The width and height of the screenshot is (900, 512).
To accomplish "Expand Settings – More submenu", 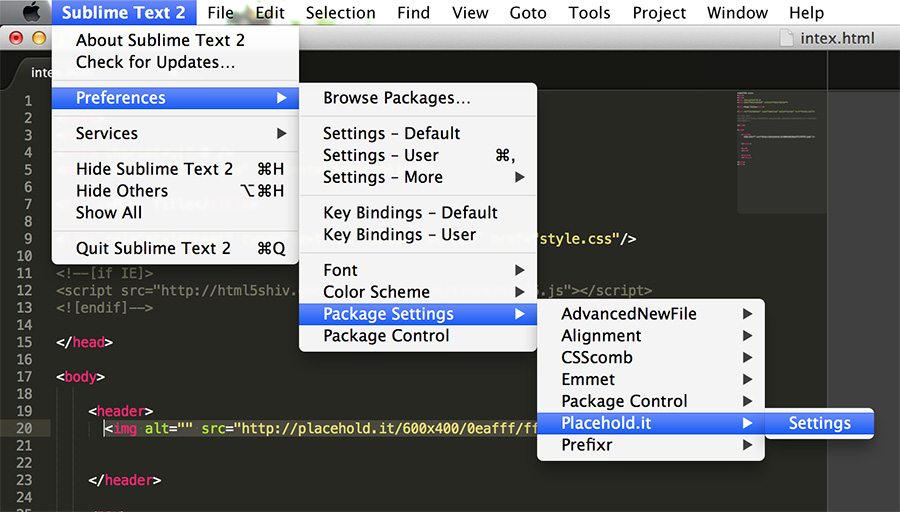I will 418,177.
